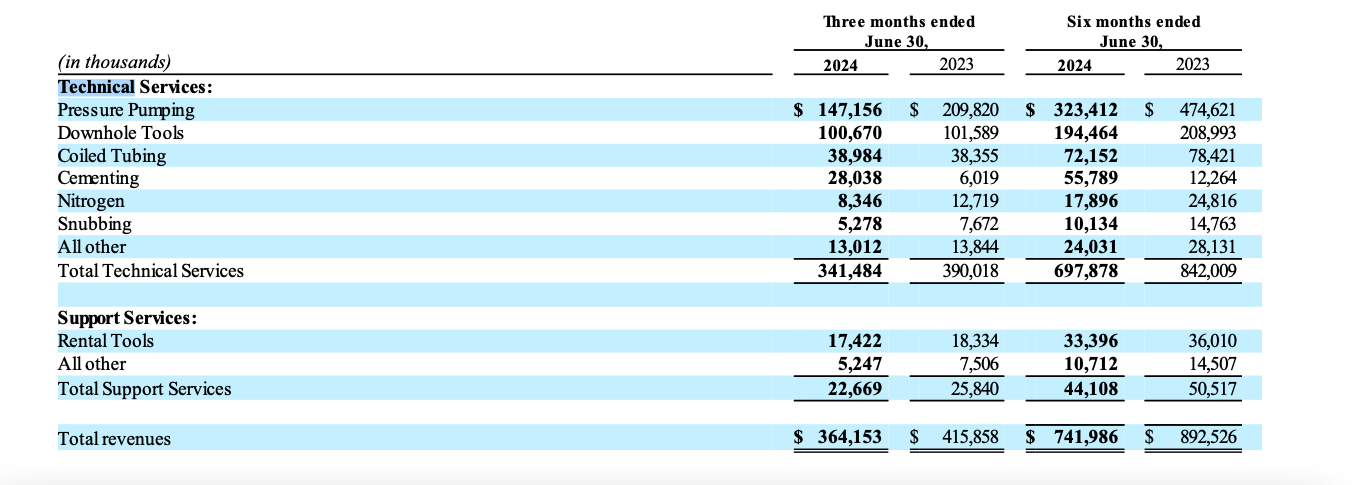This screenshot has width=1362, height=485.
Task: Click Cementing value 55,789
Action: tap(1090, 178)
